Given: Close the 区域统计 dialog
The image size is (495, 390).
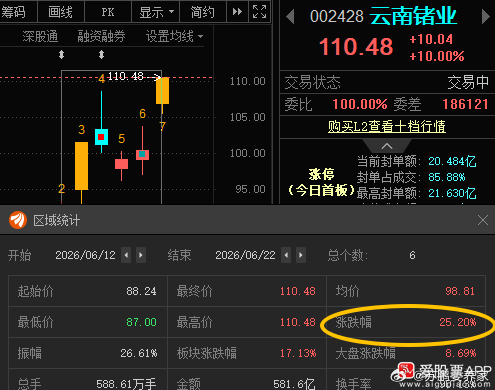Looking at the screenshot, I should [x=483, y=220].
